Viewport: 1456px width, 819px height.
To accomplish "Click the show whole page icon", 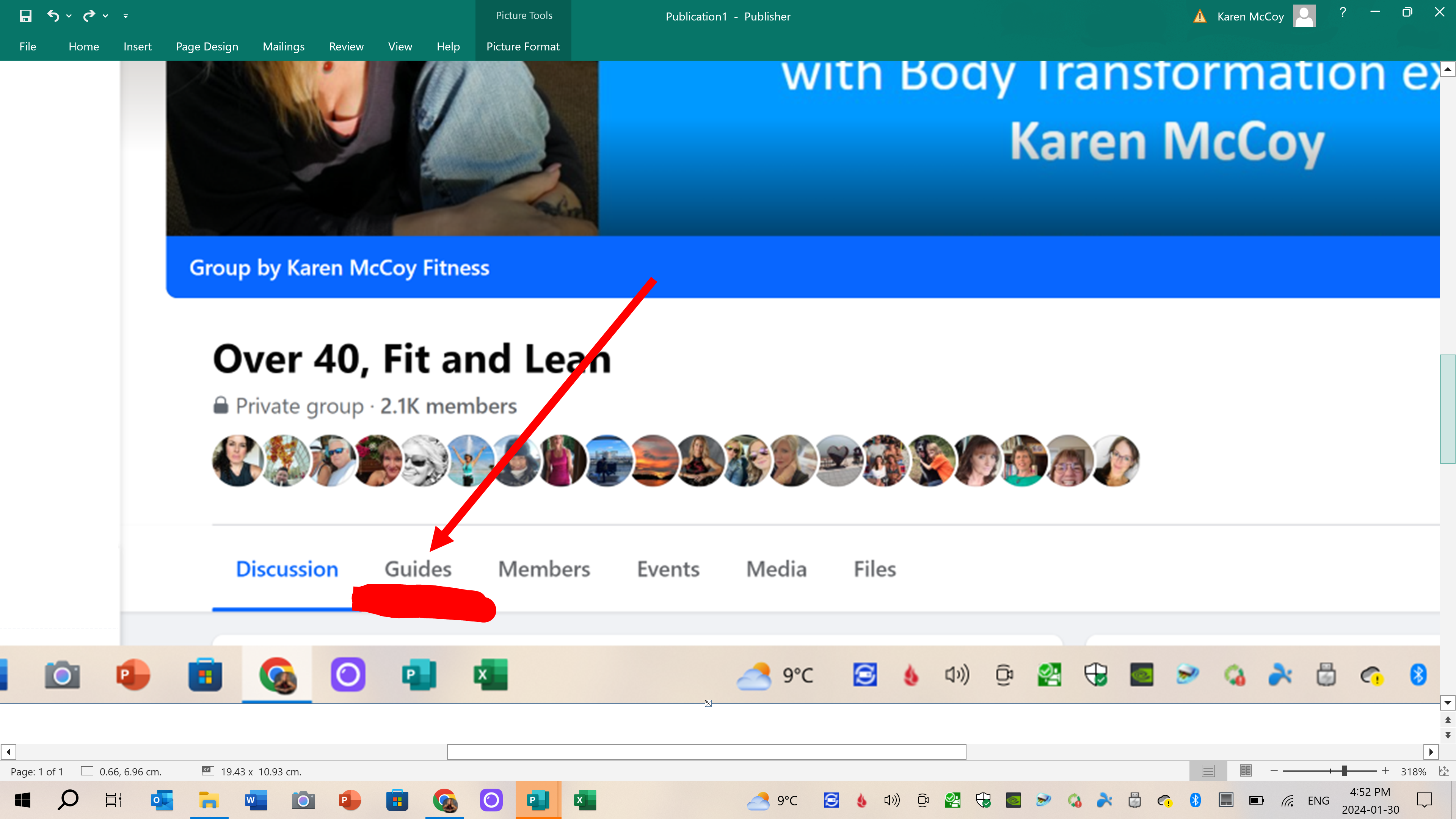I will [1443, 771].
